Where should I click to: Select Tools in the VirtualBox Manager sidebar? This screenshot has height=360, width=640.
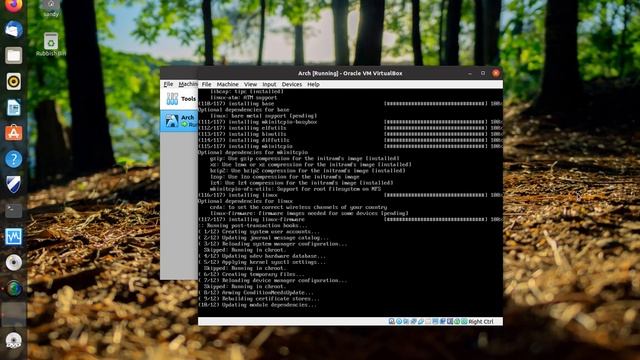pos(179,99)
